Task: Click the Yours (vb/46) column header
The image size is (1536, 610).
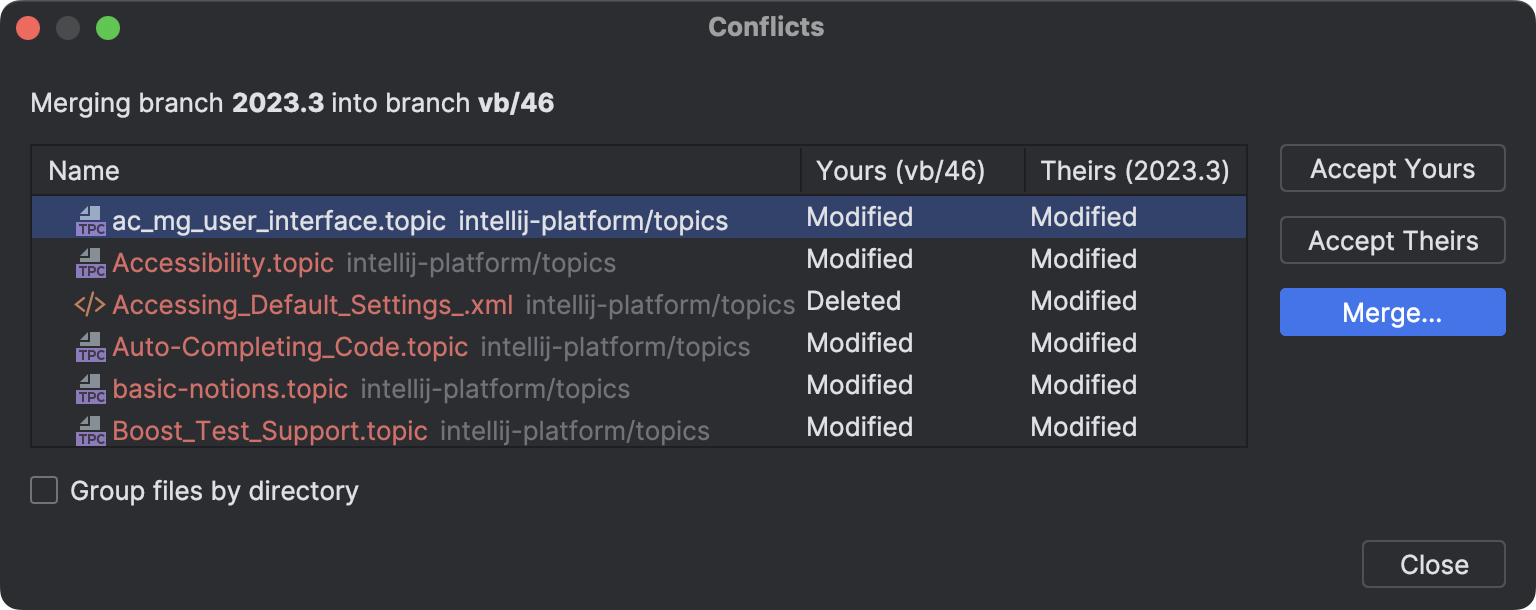Action: (898, 170)
